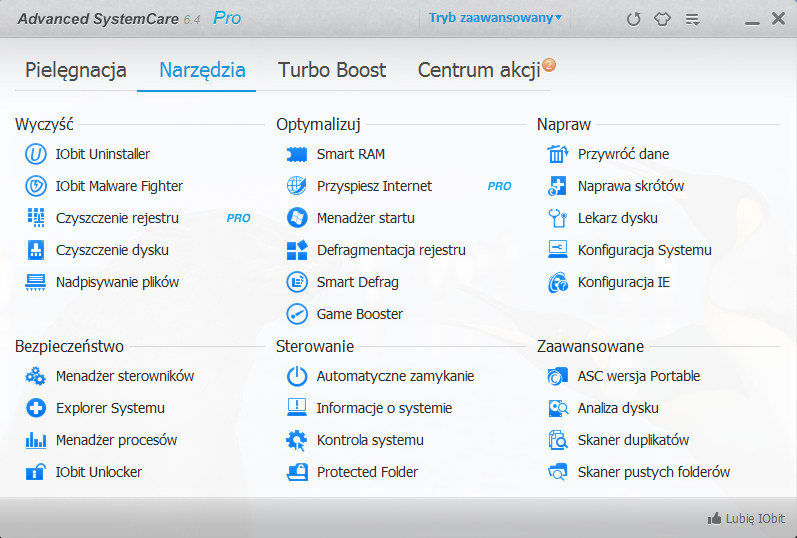The image size is (797, 538).
Task: Click the refresh arrow icon in title bar
Action: point(633,19)
